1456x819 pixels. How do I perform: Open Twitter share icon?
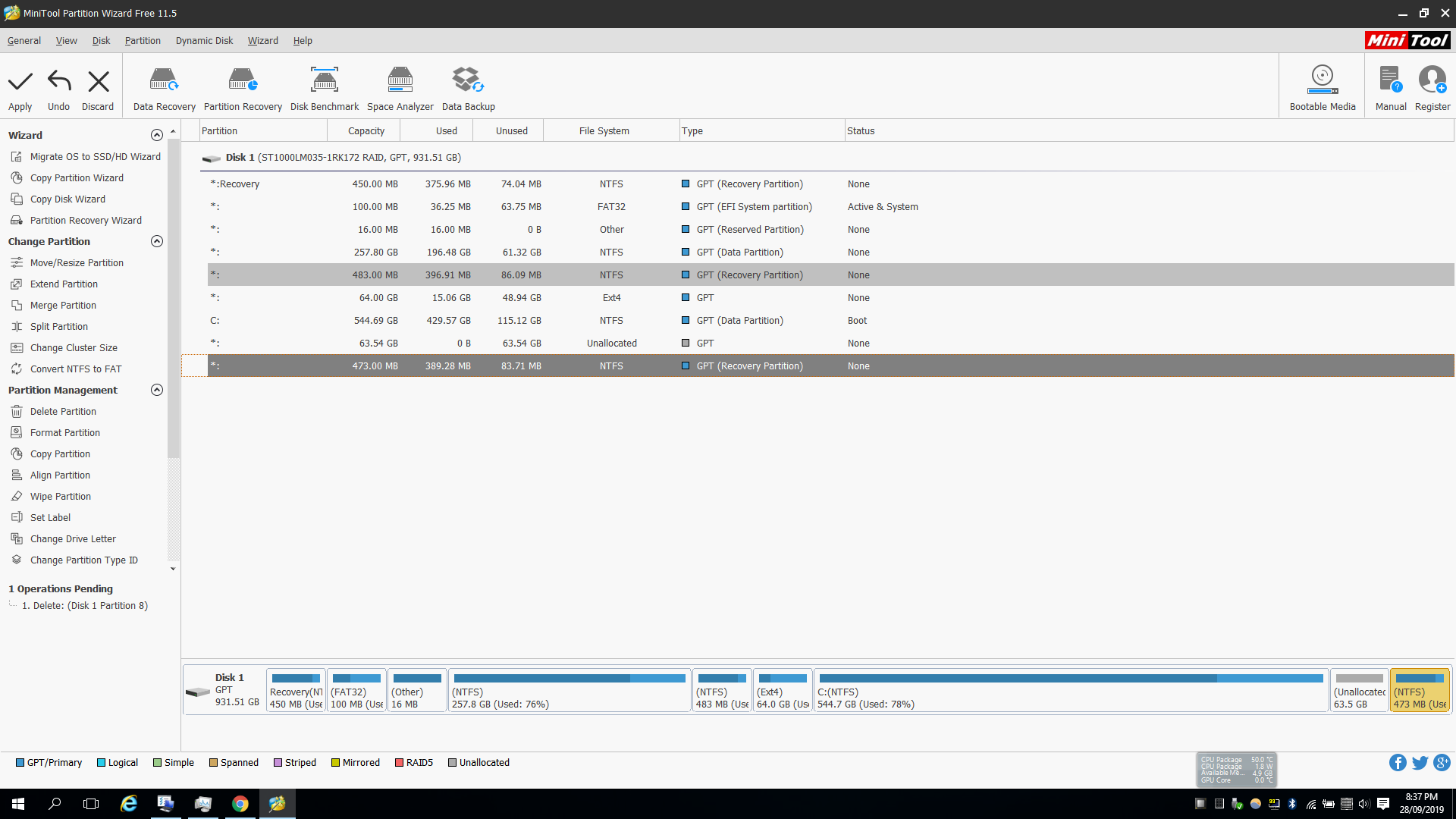[x=1420, y=763]
